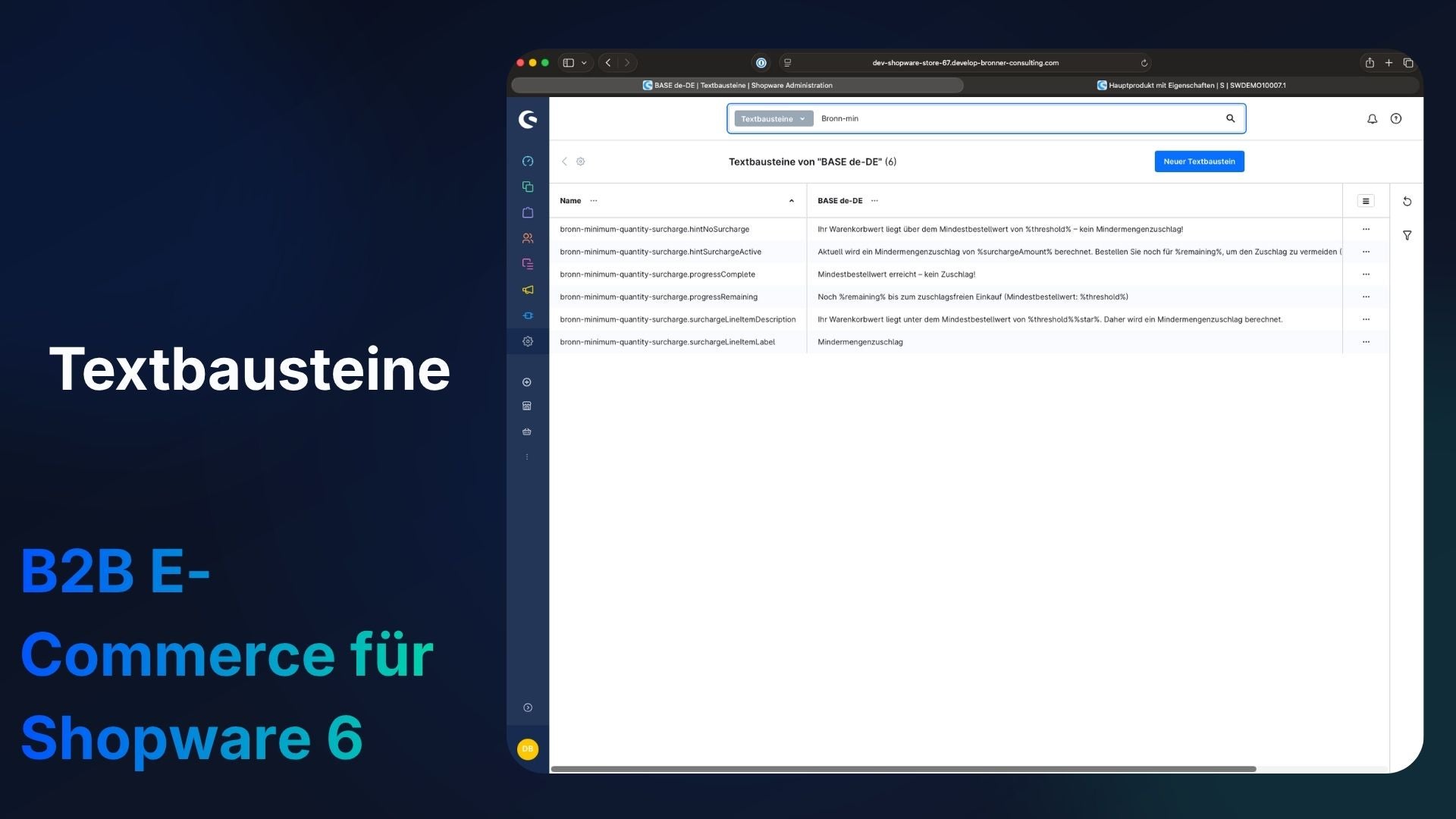
Task: Click the website settings icon in address bar
Action: coord(787,63)
